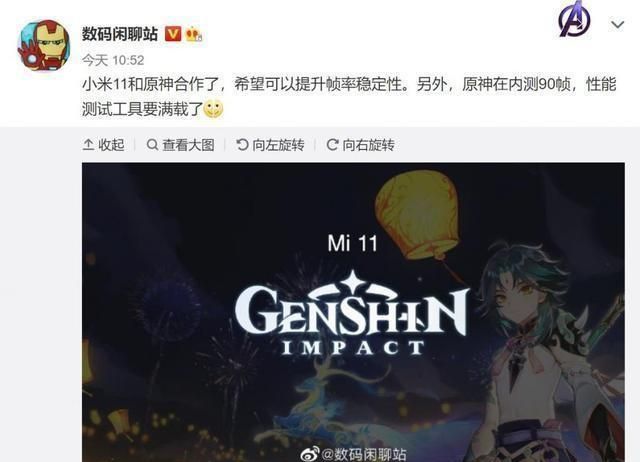This screenshot has height=462, width=640.
Task: Open the Iron Man profile avatar
Action: (x=43, y=45)
